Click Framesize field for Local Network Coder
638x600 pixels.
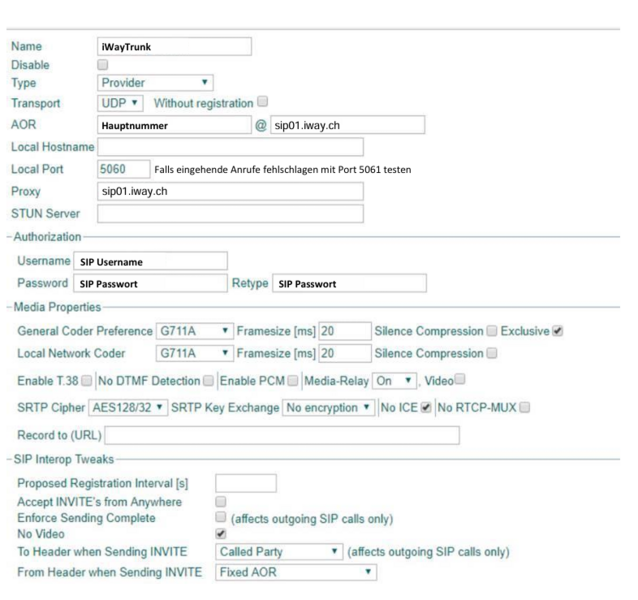tap(345, 353)
